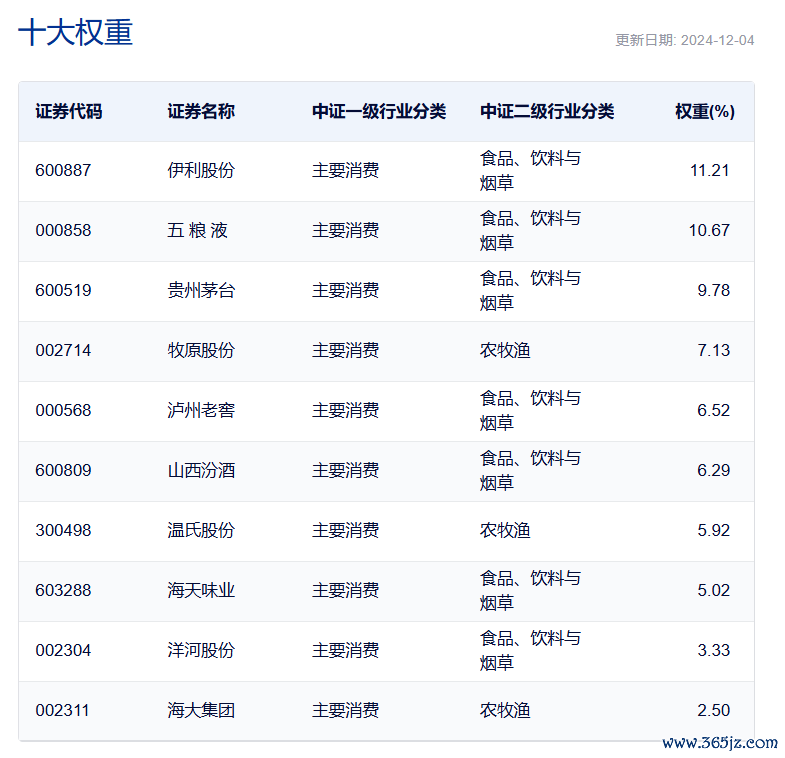Image resolution: width=785 pixels, height=758 pixels.
Task: Click stock name 五粮液
Action: coord(197,230)
